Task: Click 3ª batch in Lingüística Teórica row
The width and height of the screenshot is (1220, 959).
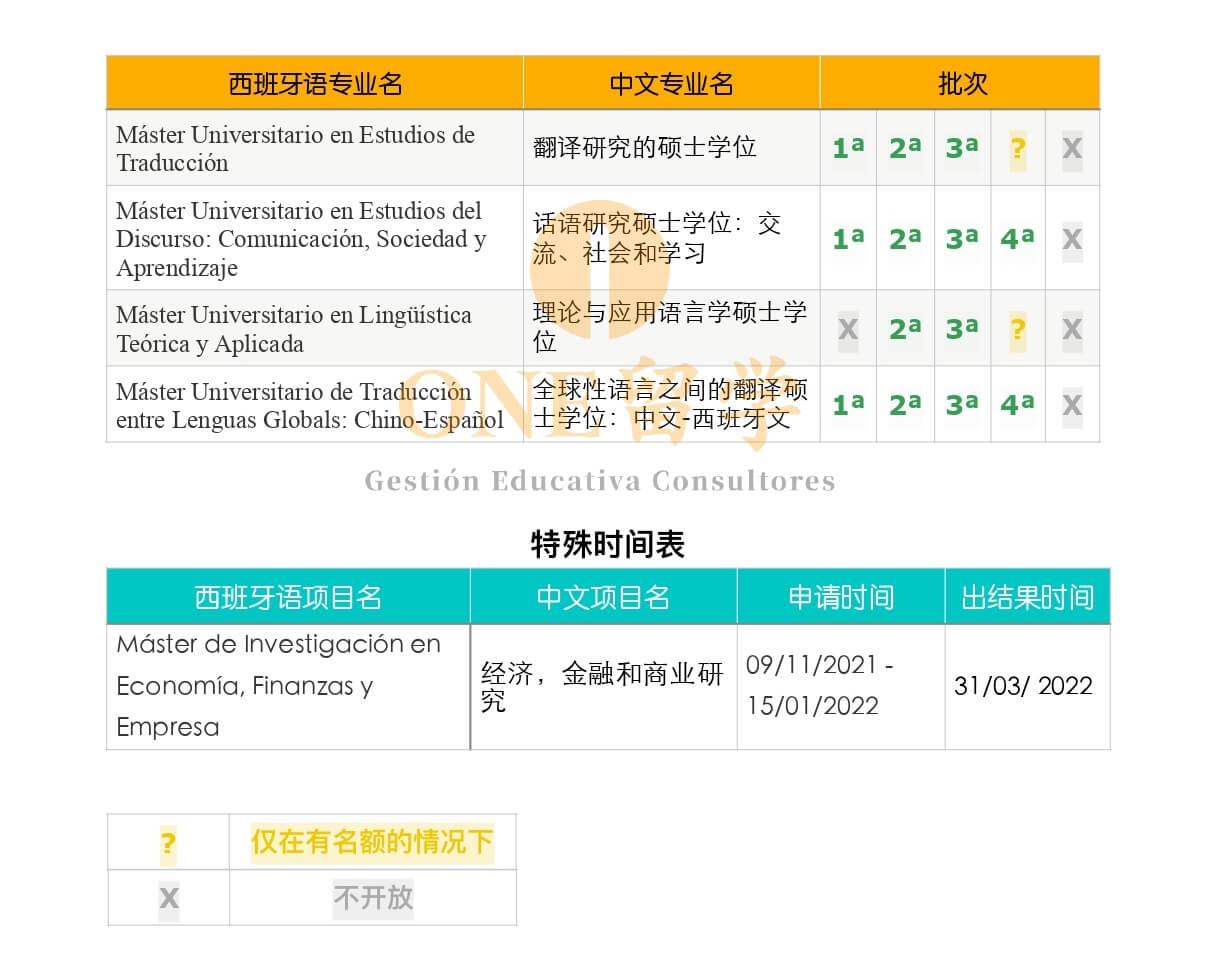Action: tap(962, 329)
